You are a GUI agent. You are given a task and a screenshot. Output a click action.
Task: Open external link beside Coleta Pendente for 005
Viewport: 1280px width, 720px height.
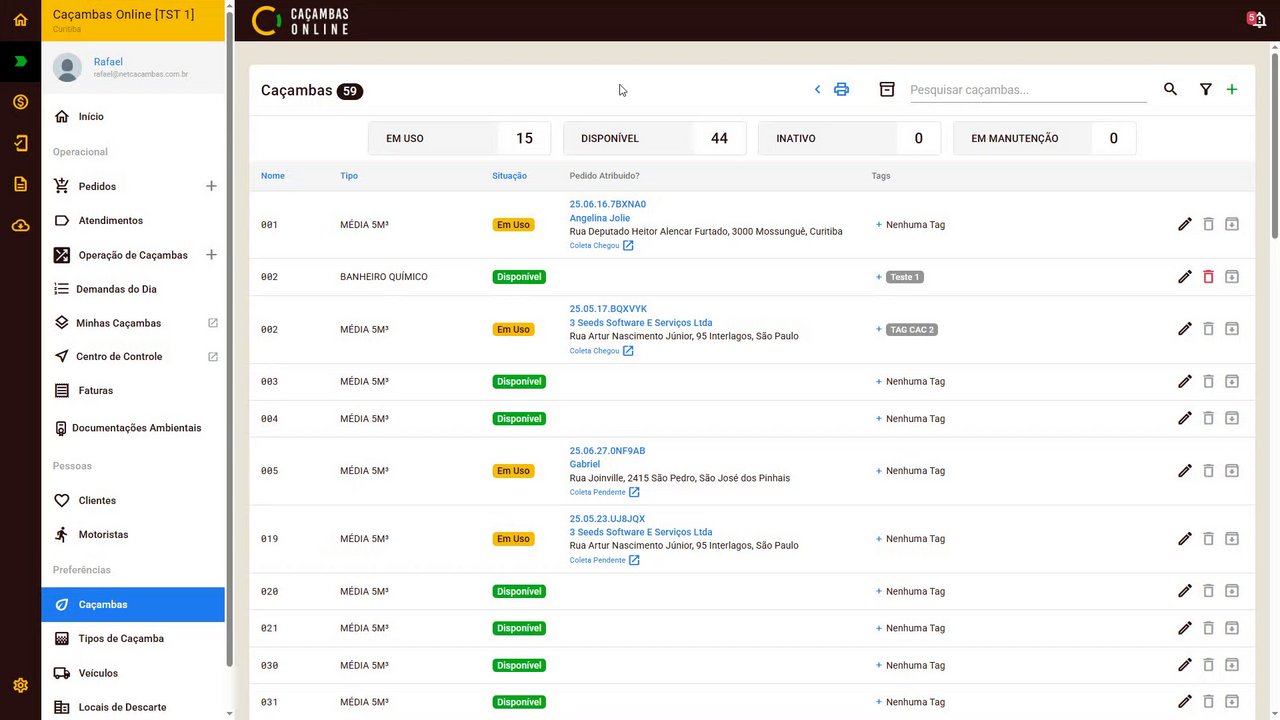tap(634, 492)
